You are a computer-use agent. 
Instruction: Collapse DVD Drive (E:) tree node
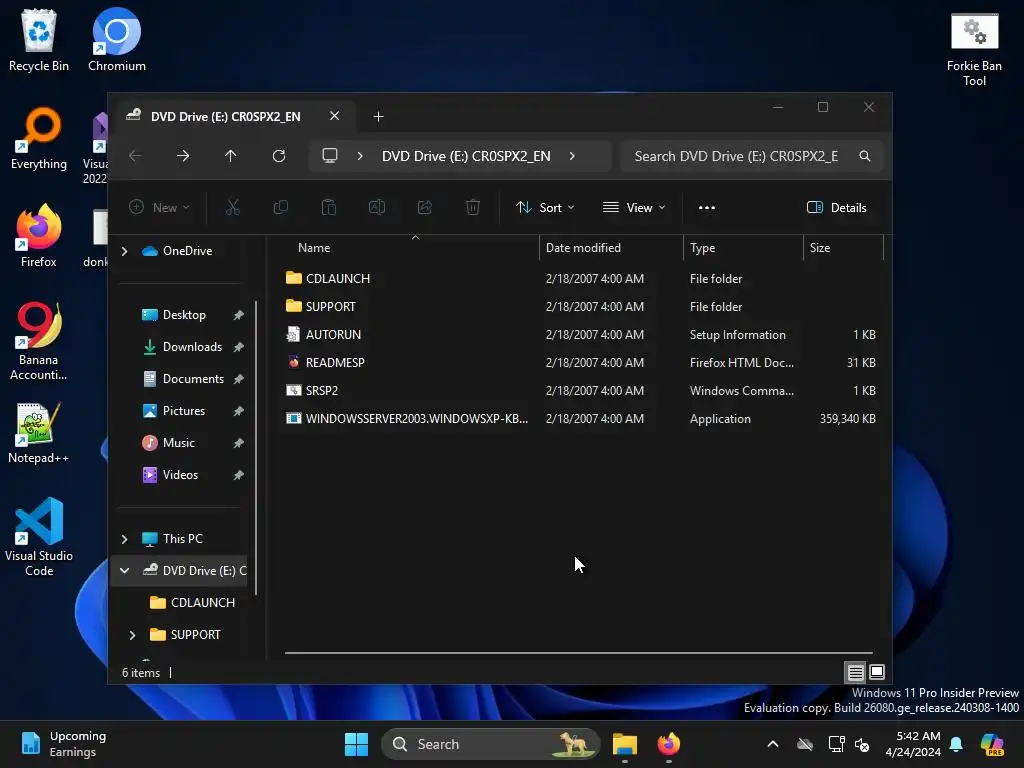click(124, 571)
